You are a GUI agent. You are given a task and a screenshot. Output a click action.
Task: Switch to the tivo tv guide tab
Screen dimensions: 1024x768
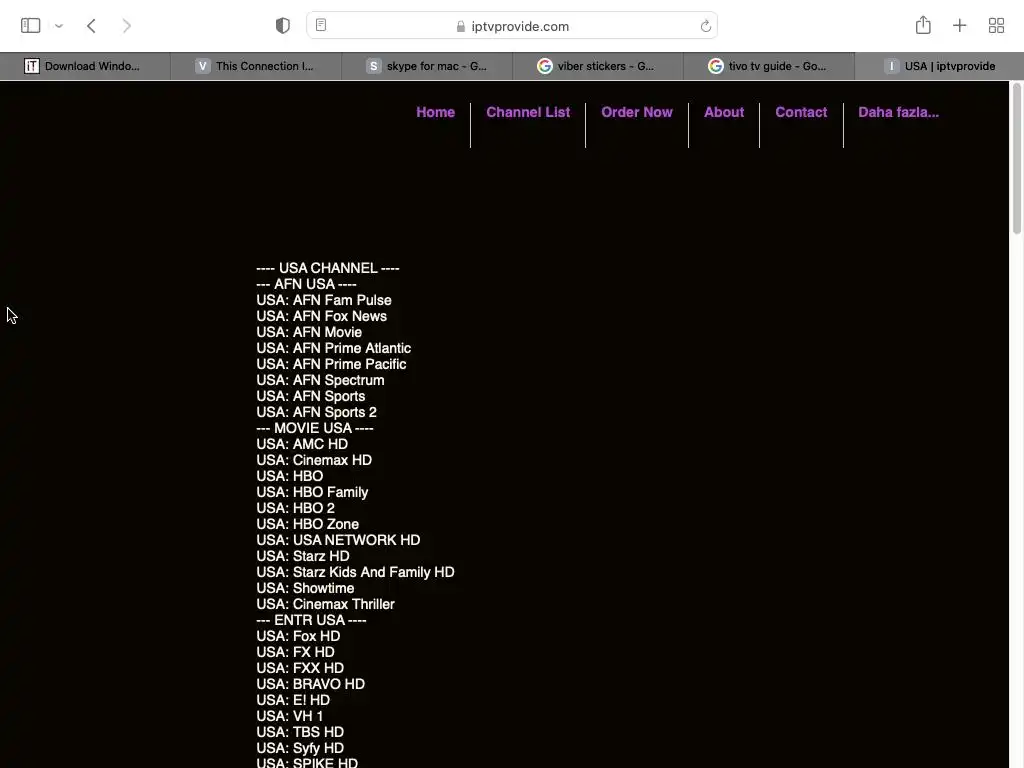(x=769, y=66)
